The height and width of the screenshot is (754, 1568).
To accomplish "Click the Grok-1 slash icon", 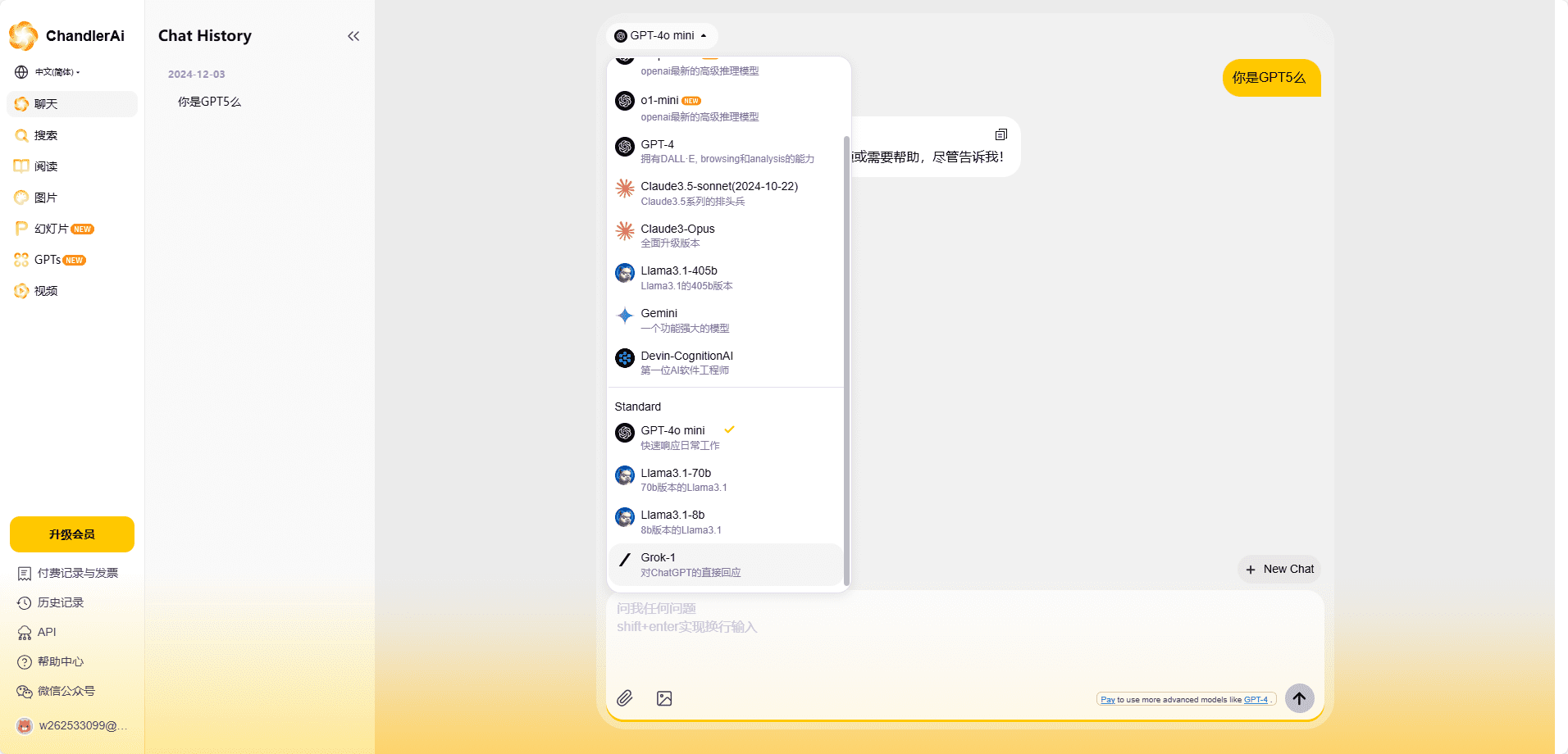I will [x=625, y=560].
